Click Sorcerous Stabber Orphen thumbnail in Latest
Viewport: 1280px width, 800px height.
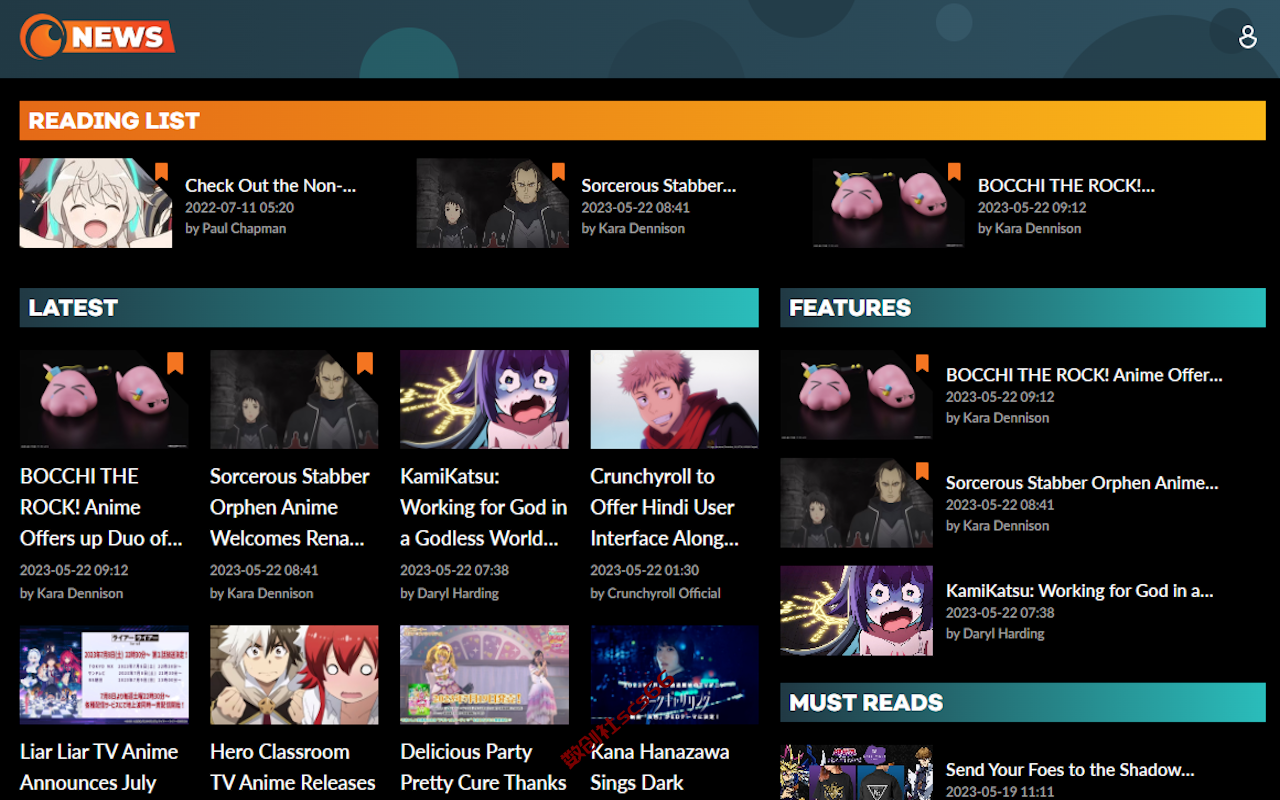click(x=294, y=399)
